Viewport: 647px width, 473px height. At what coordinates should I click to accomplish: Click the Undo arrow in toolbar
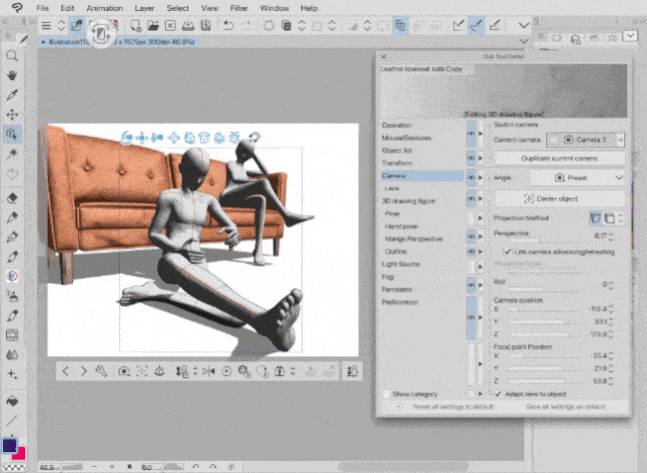[228, 26]
